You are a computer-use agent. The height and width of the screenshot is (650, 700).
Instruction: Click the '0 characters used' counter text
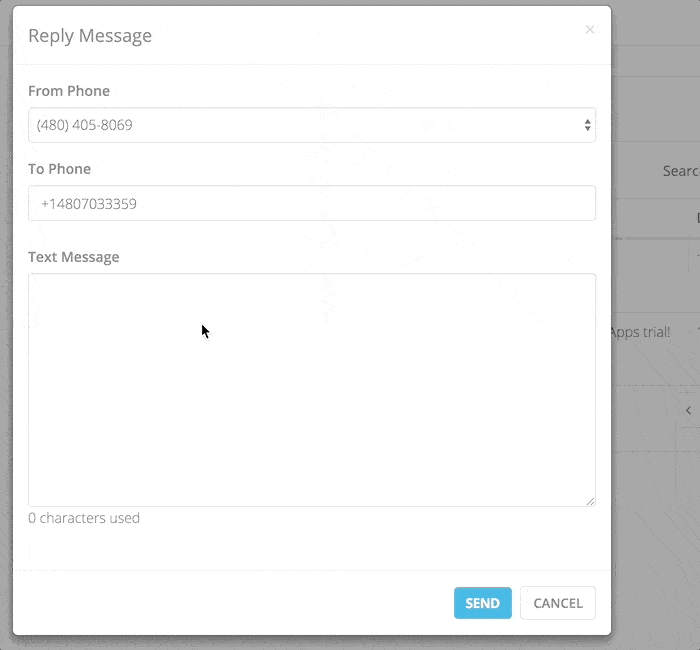tap(84, 518)
